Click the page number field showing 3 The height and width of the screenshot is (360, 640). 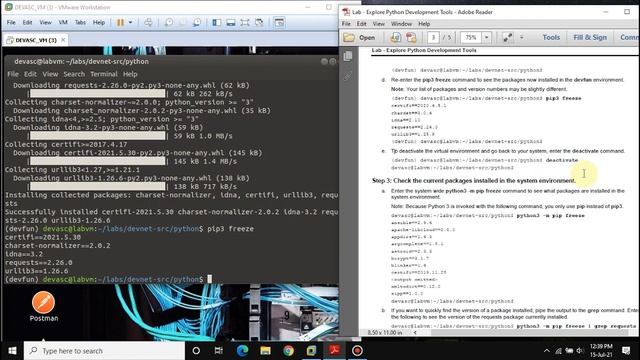(x=433, y=38)
